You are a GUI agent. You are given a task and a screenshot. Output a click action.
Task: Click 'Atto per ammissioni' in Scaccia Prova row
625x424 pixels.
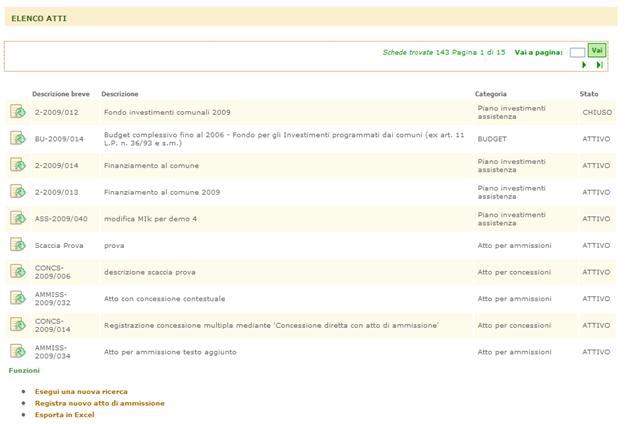[x=515, y=245]
